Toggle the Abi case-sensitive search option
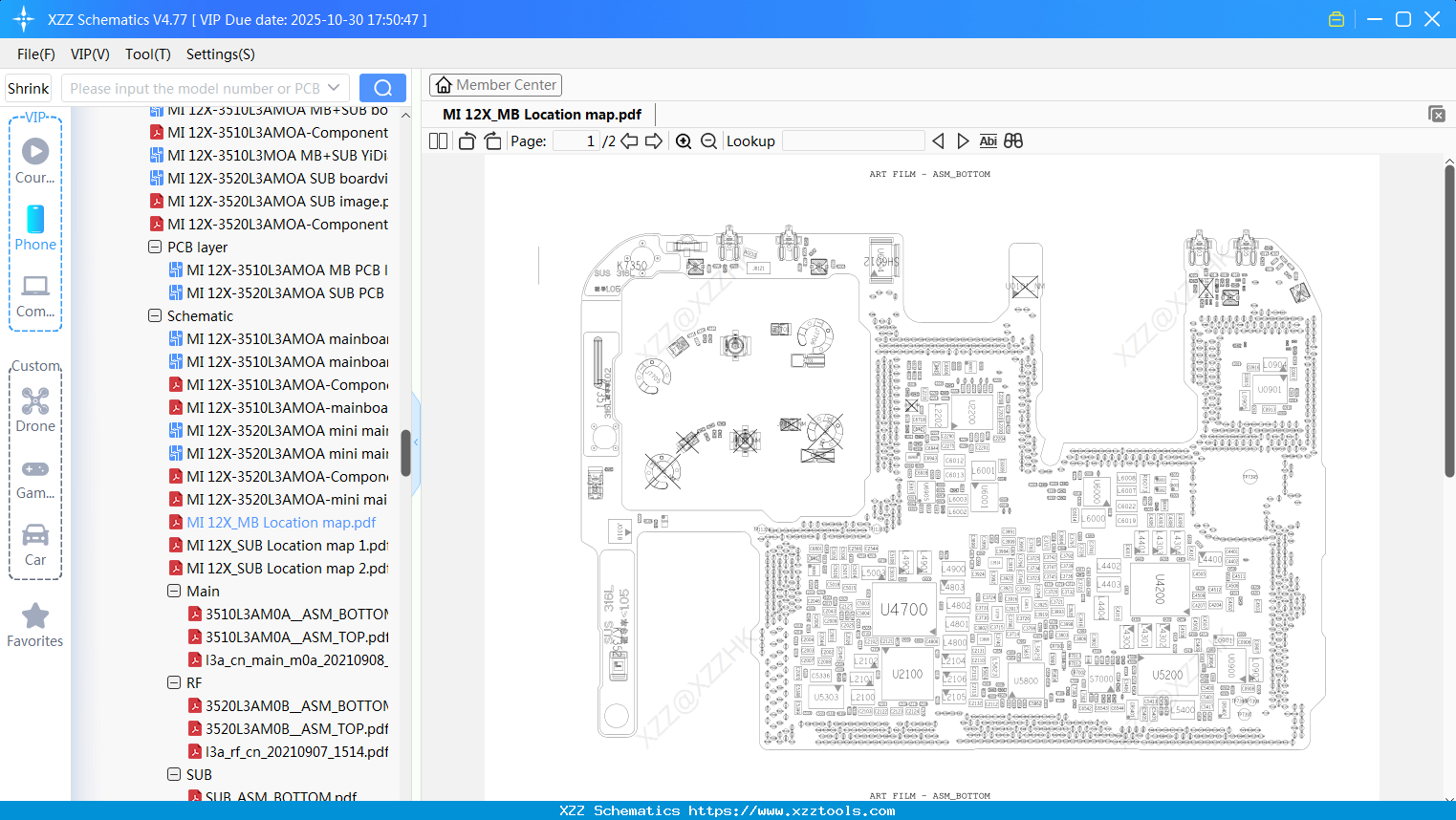Screen dimensions: 1456x820 click(988, 140)
